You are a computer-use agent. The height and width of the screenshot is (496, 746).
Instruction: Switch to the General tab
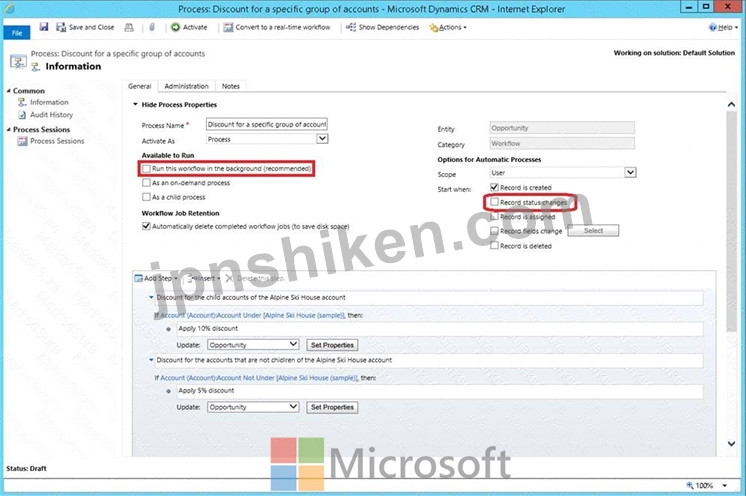click(x=139, y=86)
